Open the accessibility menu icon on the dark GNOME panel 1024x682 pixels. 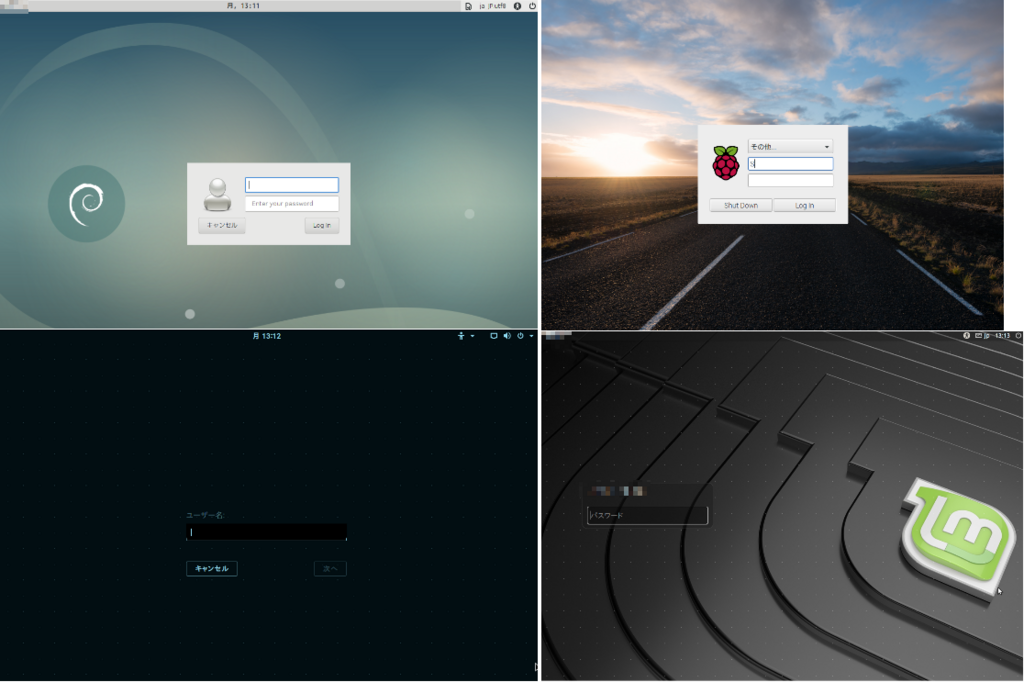(461, 336)
